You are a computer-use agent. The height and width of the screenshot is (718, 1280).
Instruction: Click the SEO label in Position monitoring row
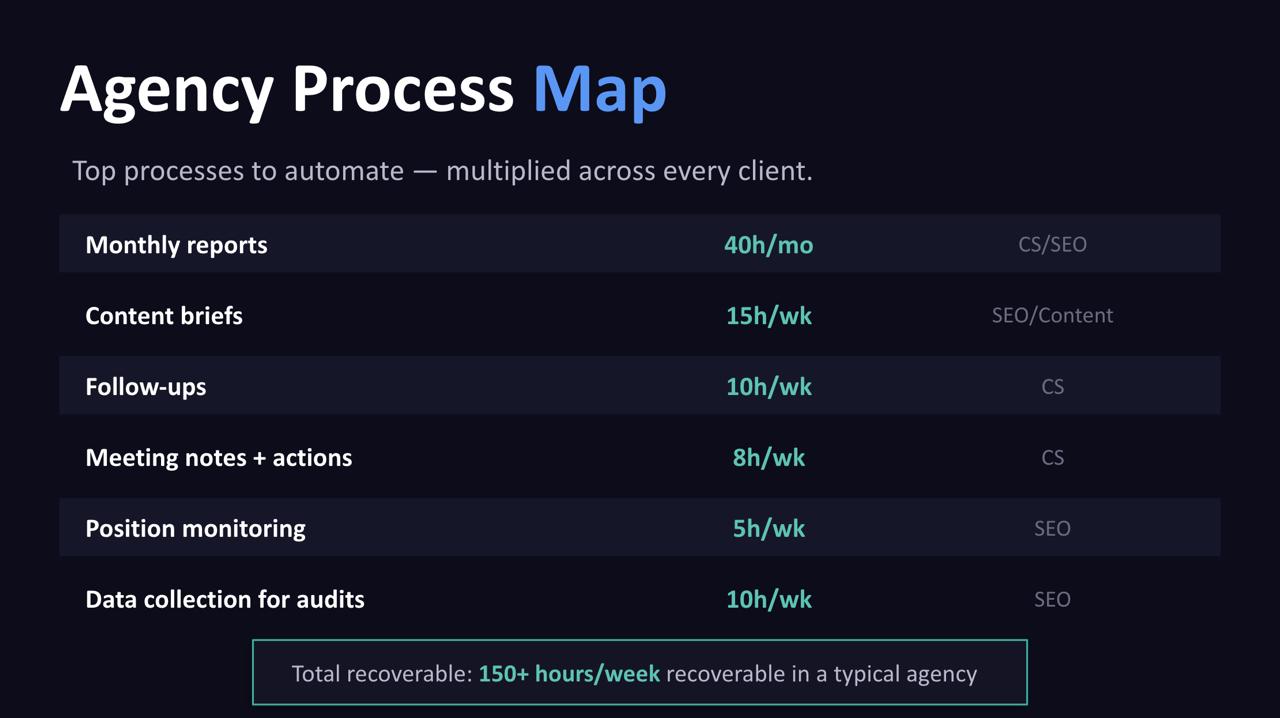(1052, 529)
